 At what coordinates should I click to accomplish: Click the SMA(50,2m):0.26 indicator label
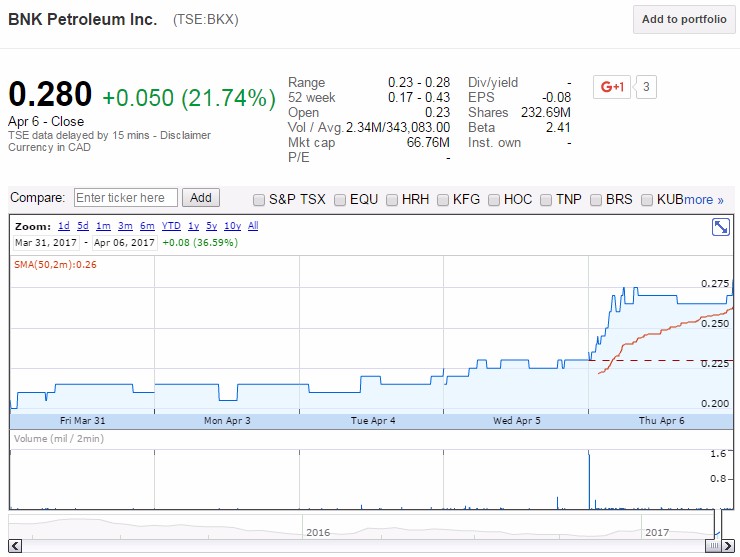[x=55, y=265]
